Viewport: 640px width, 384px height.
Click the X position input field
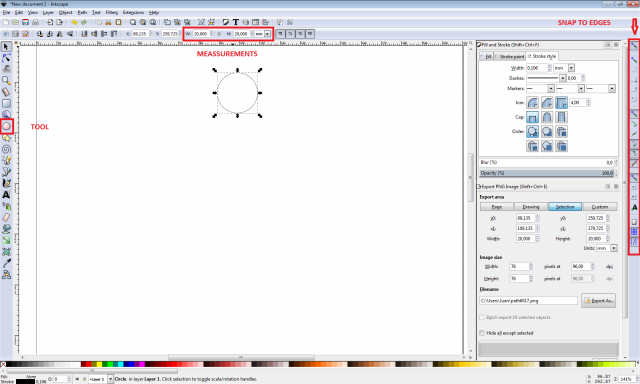140,34
